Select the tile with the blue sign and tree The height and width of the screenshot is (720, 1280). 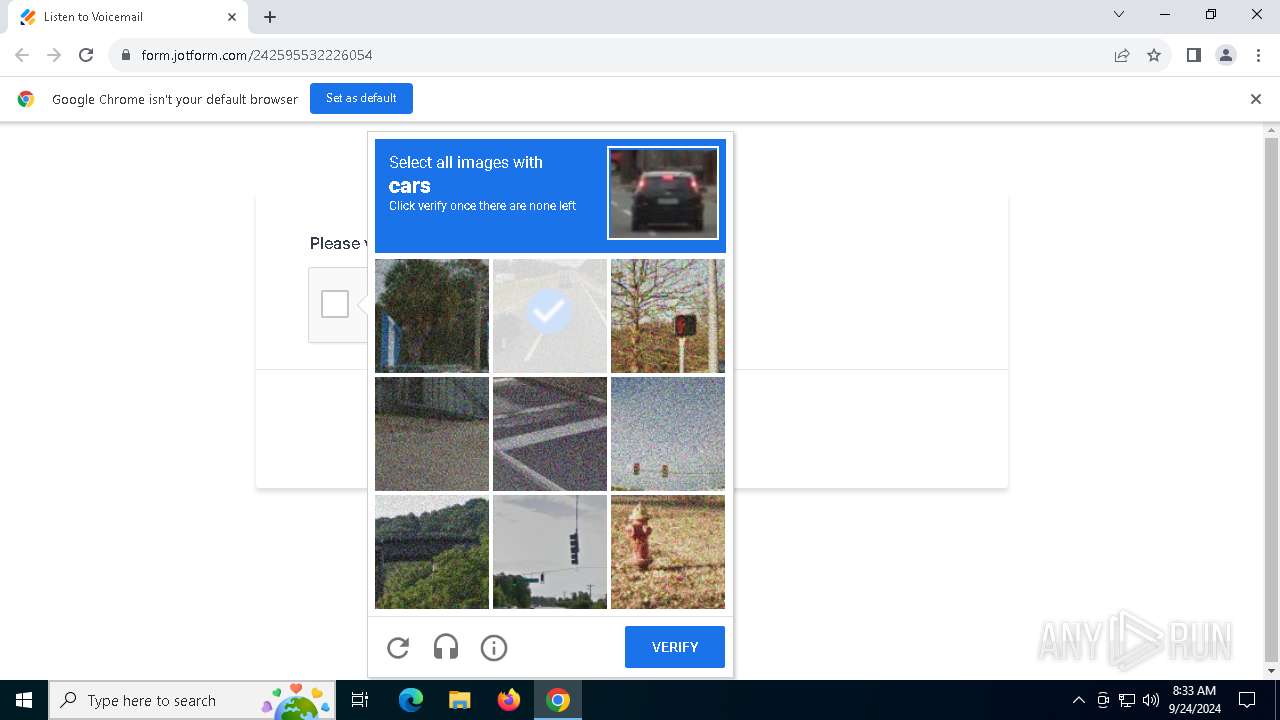tap(432, 316)
